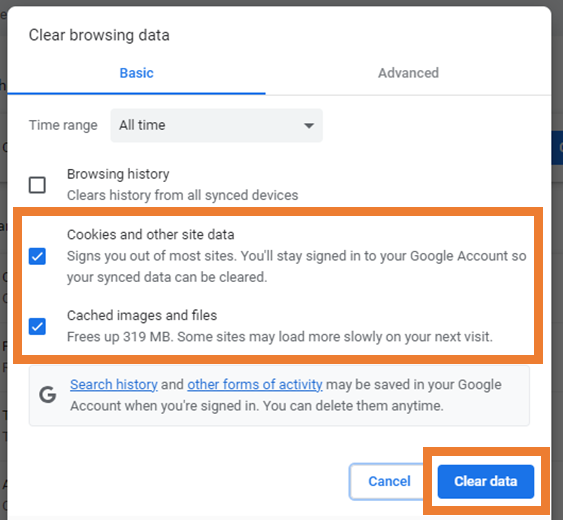The width and height of the screenshot is (563, 520).
Task: Uncheck Cached images and files checkbox
Action: (x=37, y=326)
